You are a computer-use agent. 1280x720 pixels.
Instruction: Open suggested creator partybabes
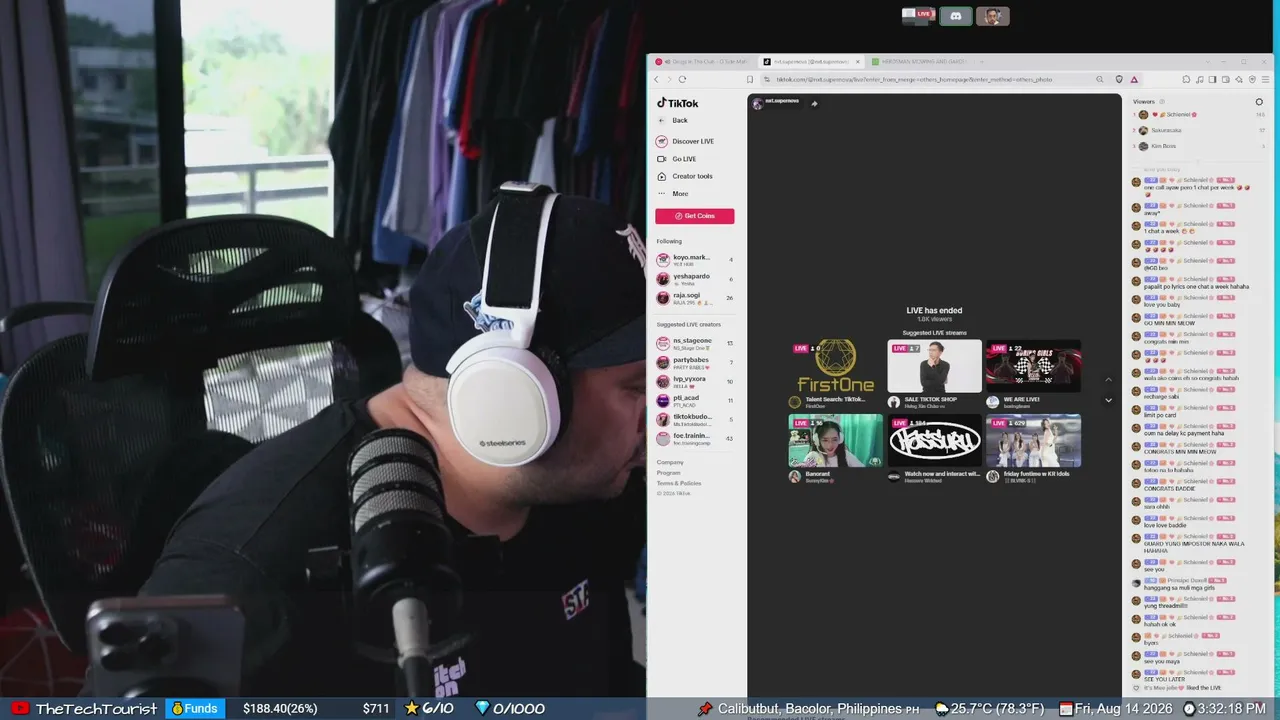coord(695,362)
